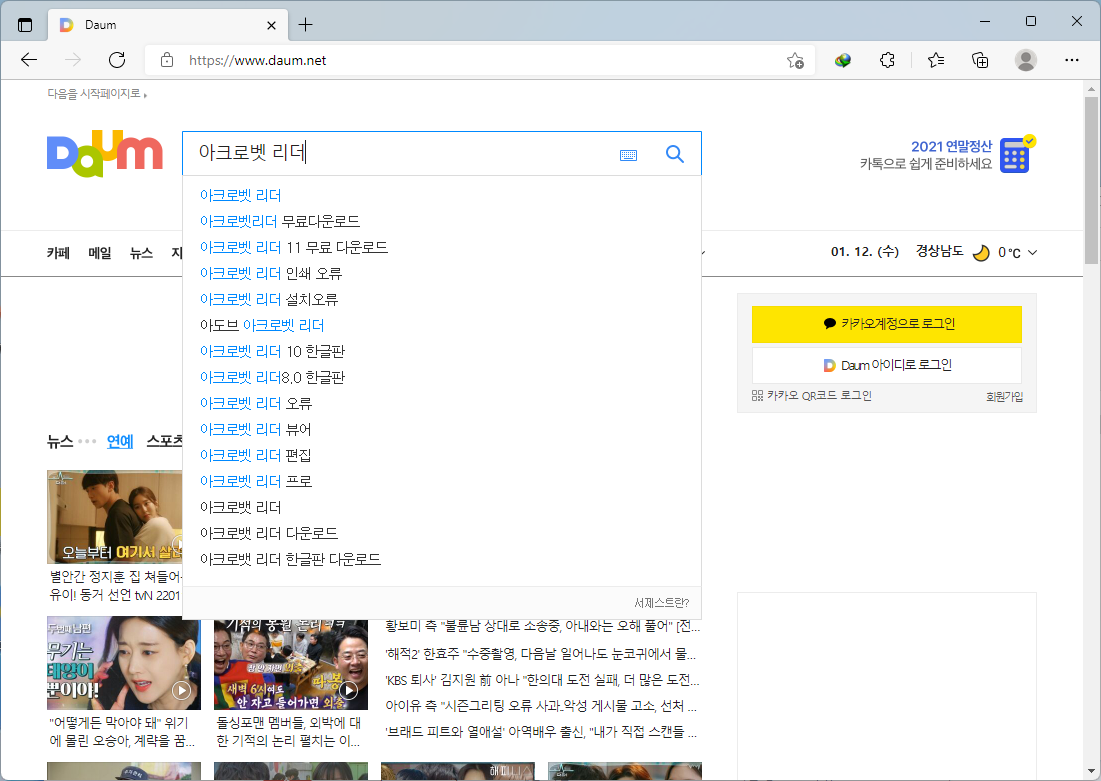Click the search magnifier icon in Daum search box
The width and height of the screenshot is (1101, 781).
tap(674, 154)
